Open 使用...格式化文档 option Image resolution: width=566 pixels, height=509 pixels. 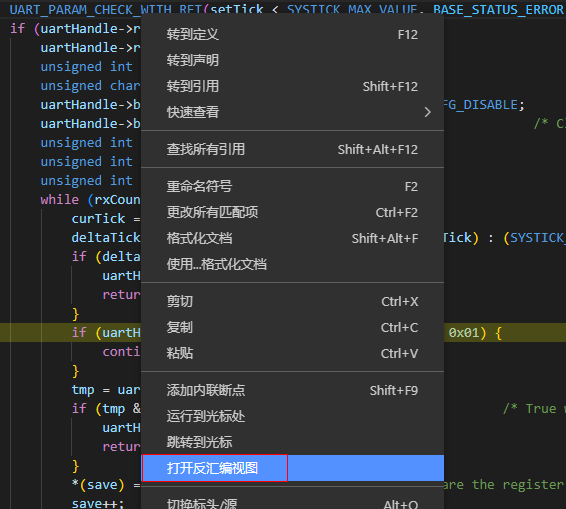click(292, 265)
